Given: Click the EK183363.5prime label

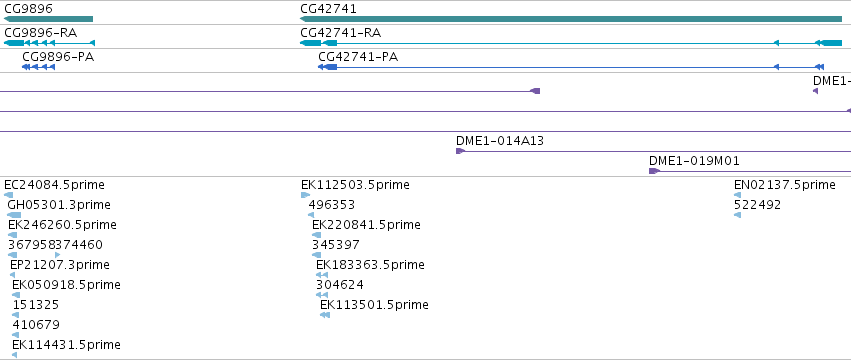Looking at the screenshot, I should coord(370,264).
